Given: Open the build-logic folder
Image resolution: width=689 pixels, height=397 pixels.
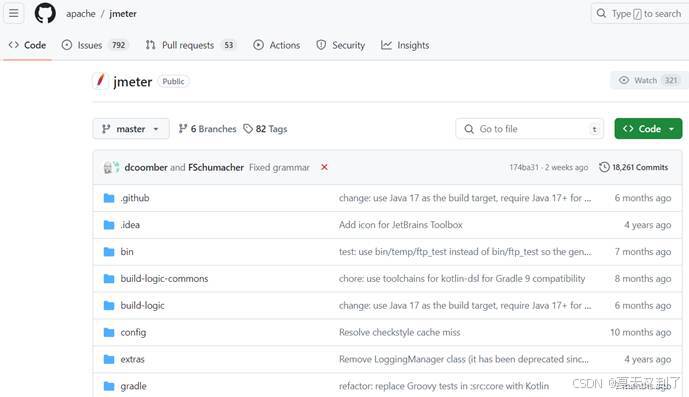Looking at the screenshot, I should [x=142, y=306].
